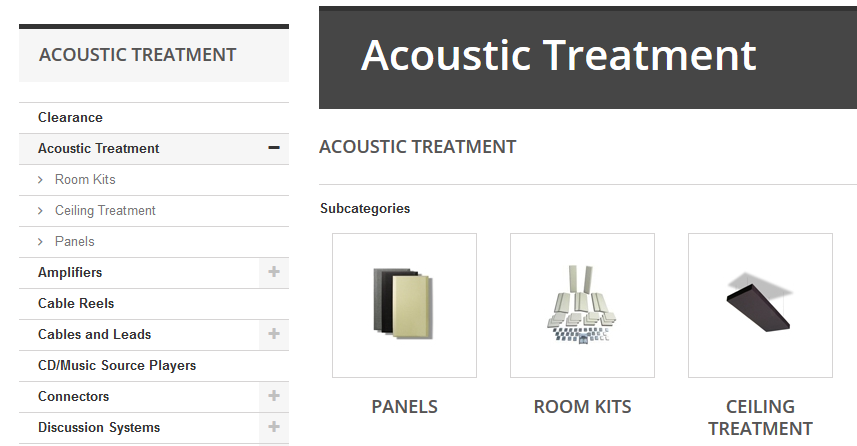Click the Ceiling Treatment sidebar sublink
The image size is (857, 446).
point(105,210)
